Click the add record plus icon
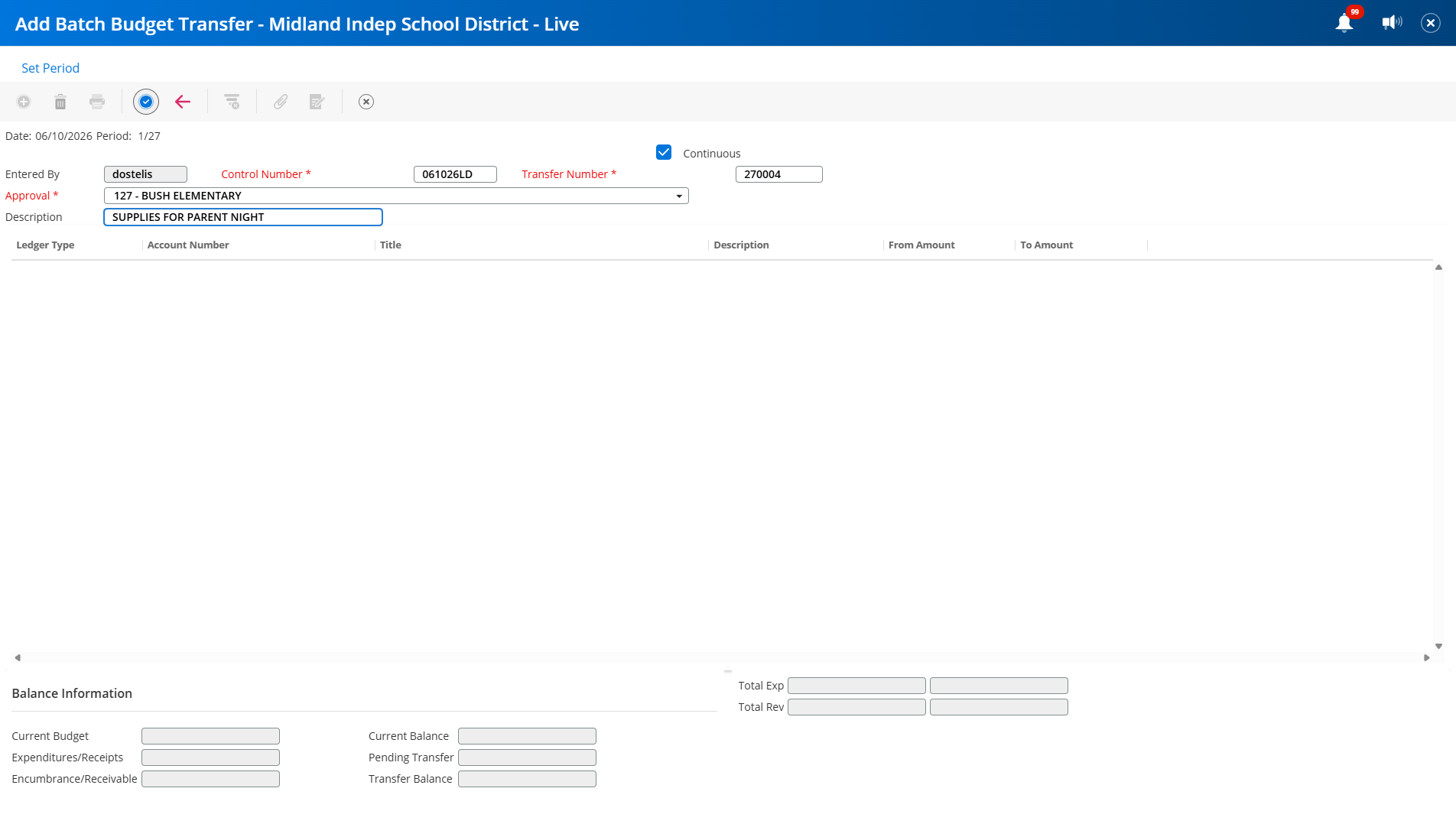 point(24,102)
